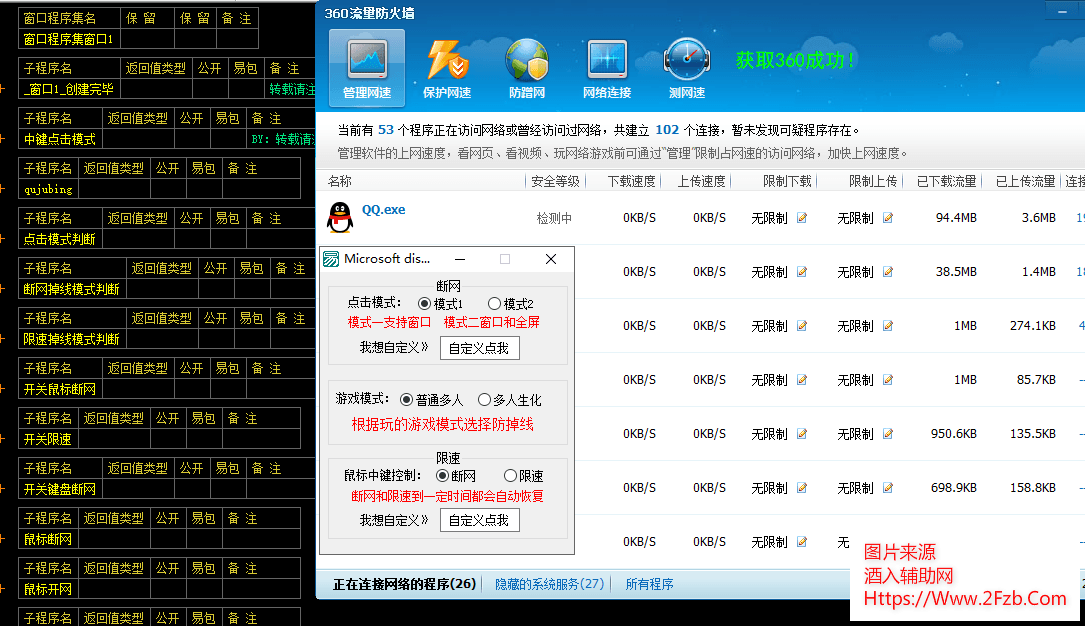This screenshot has height=626, width=1085.
Task: Switch to the 所有程序 tab
Action: pos(649,584)
